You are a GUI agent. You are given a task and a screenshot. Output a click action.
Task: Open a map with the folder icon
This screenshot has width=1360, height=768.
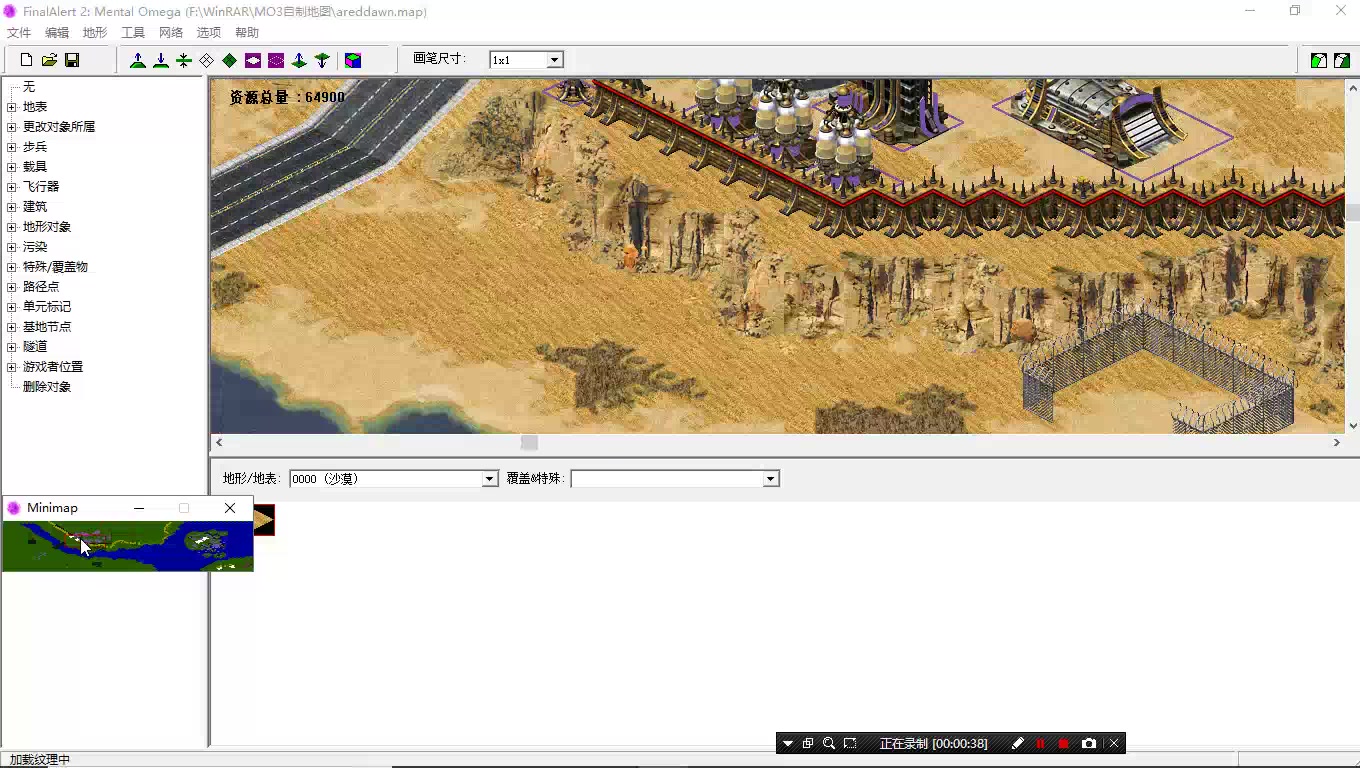click(49, 60)
